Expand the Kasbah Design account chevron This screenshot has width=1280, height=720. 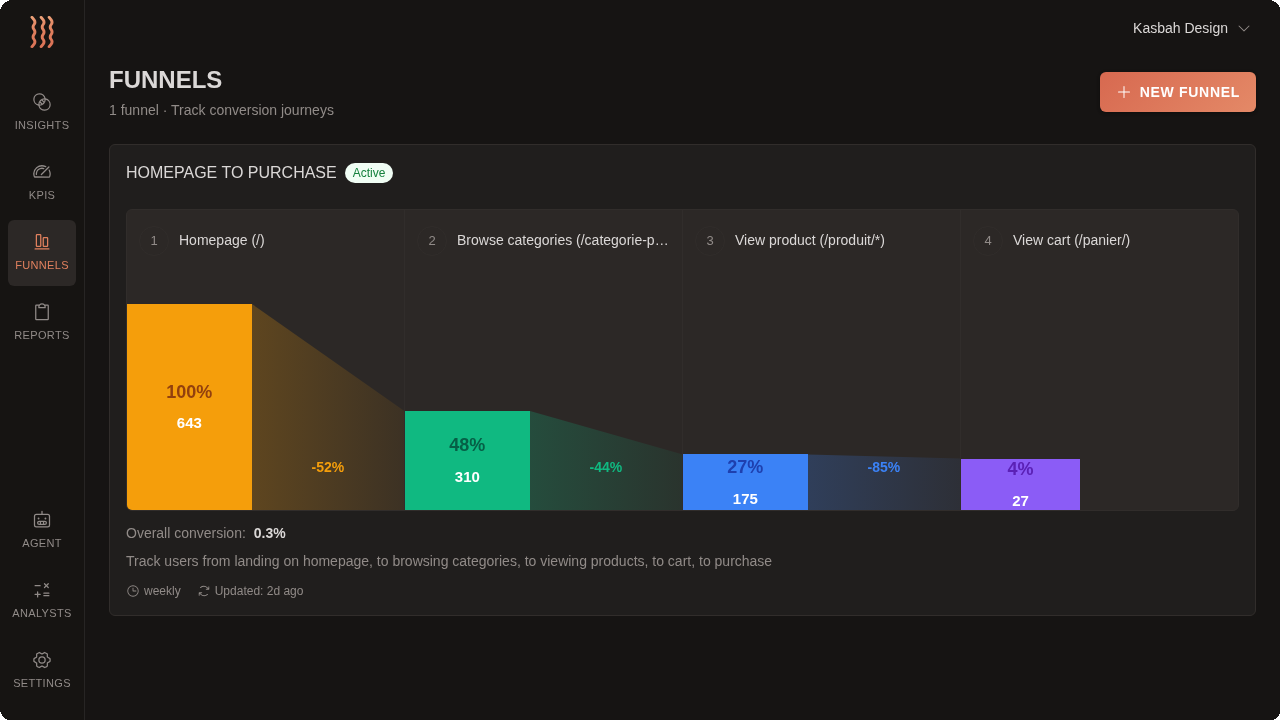point(1244,28)
